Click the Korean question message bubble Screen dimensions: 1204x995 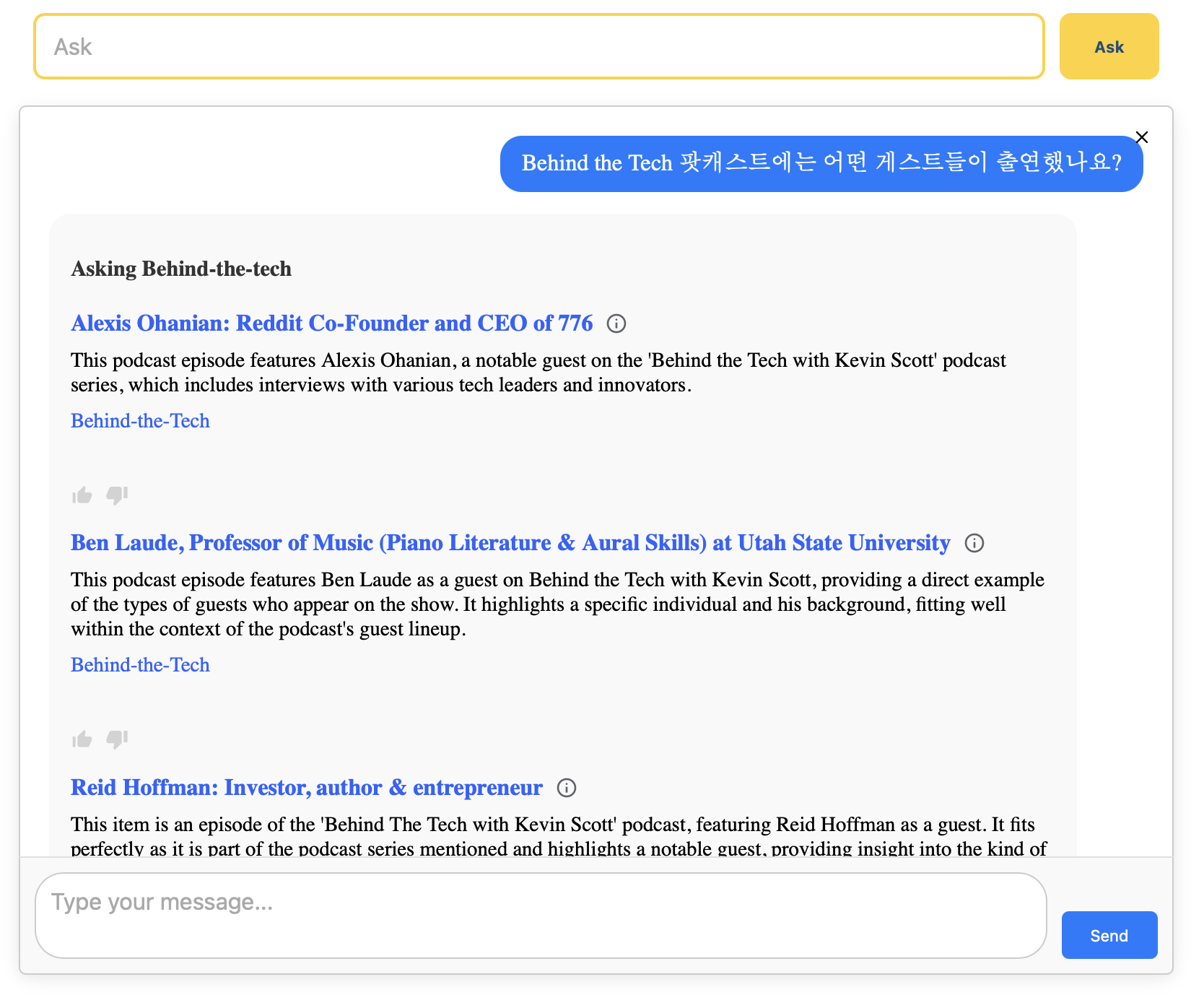coord(821,163)
